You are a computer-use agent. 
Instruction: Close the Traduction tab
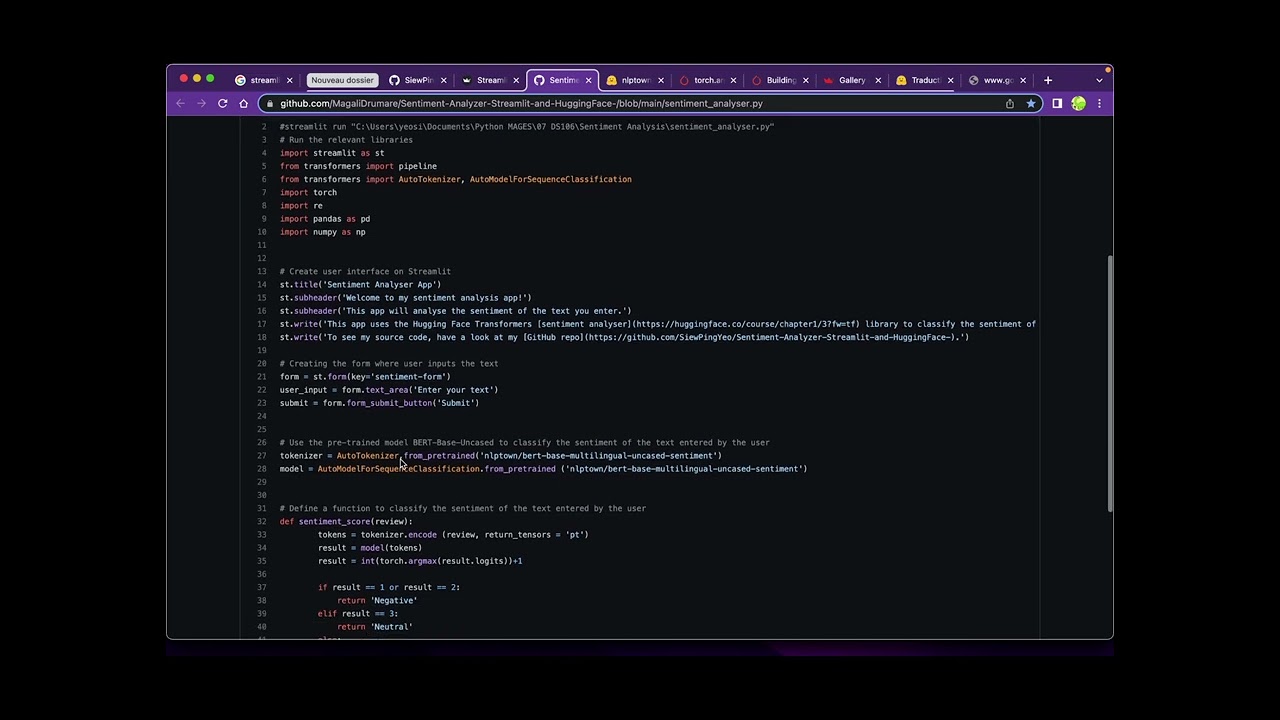(950, 80)
